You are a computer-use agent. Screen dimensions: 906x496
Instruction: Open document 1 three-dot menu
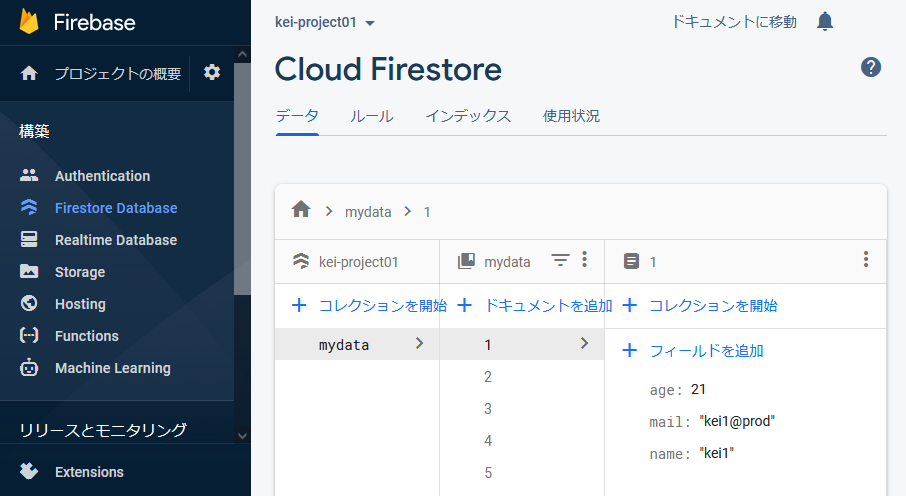[866, 260]
